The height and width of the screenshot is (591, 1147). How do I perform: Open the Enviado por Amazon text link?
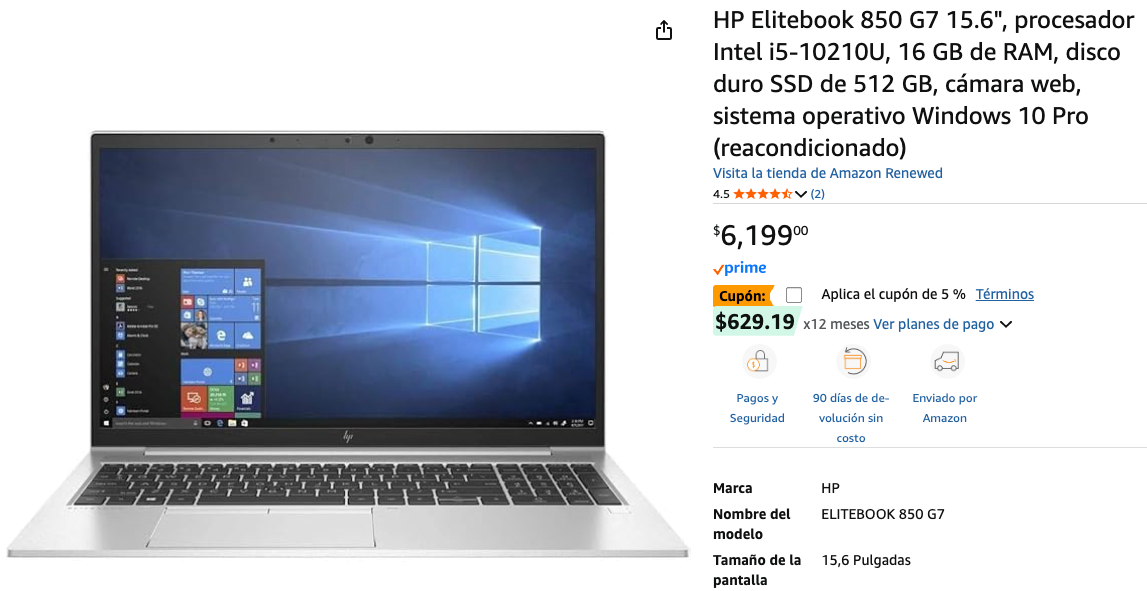coord(944,408)
